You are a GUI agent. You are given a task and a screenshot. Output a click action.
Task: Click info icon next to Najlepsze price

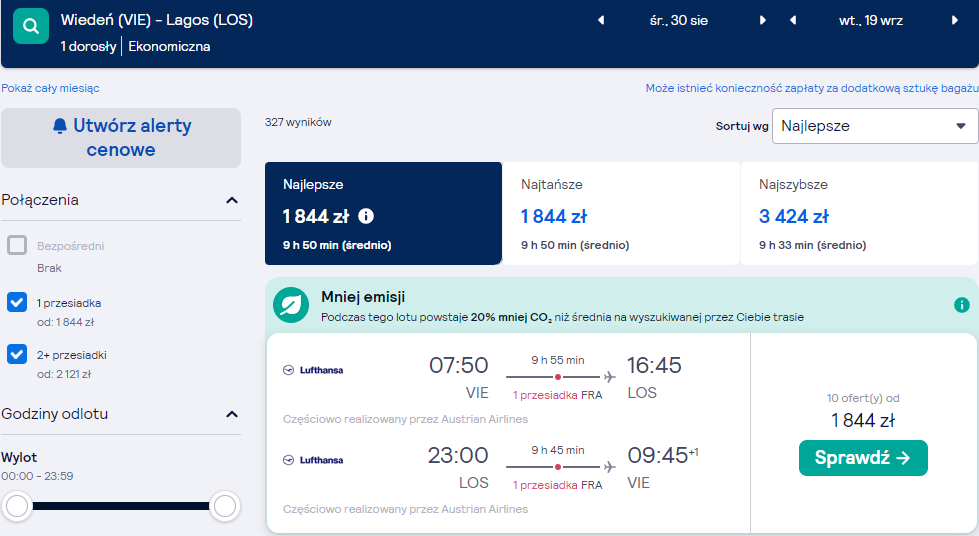[366, 216]
